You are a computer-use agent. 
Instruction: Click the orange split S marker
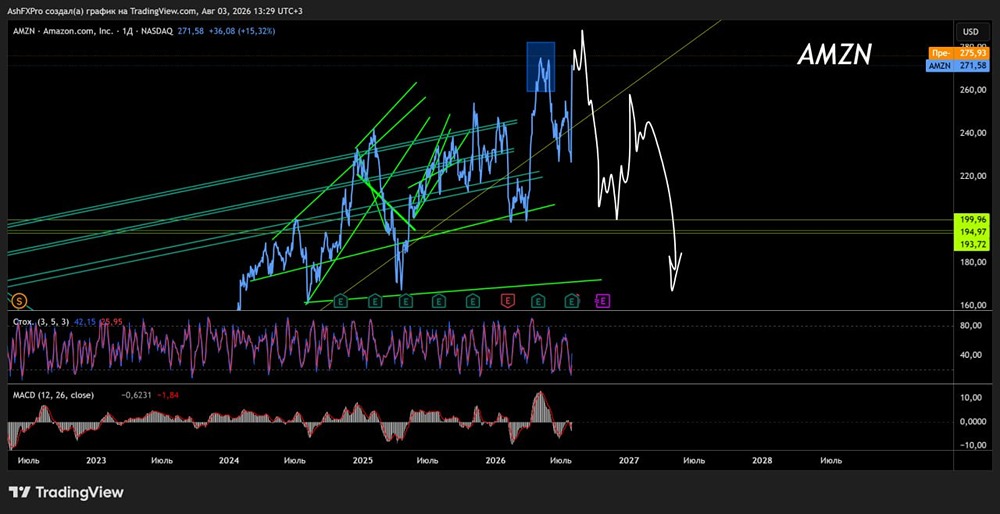20,300
